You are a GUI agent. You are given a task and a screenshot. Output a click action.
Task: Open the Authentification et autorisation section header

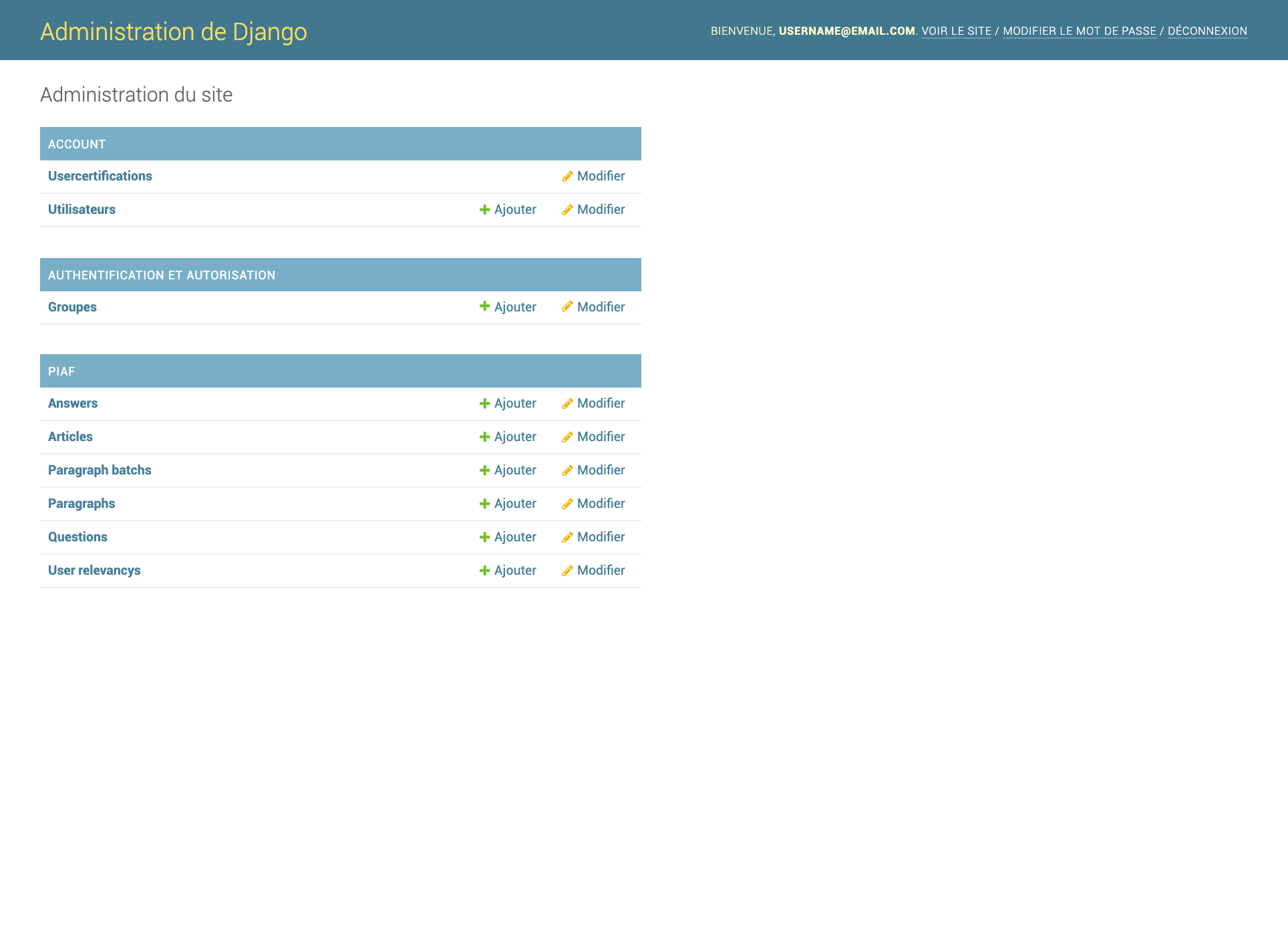click(x=162, y=275)
